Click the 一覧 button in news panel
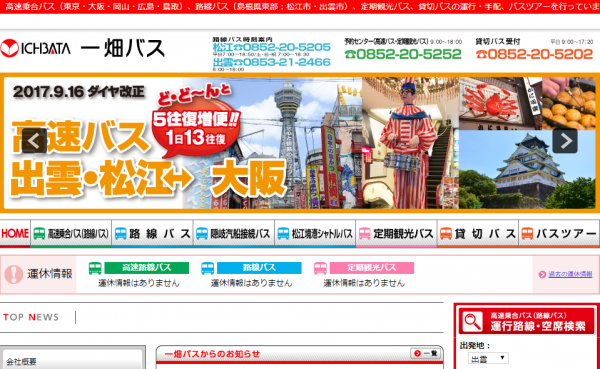The width and height of the screenshot is (600, 369). pyautogui.click(x=426, y=353)
